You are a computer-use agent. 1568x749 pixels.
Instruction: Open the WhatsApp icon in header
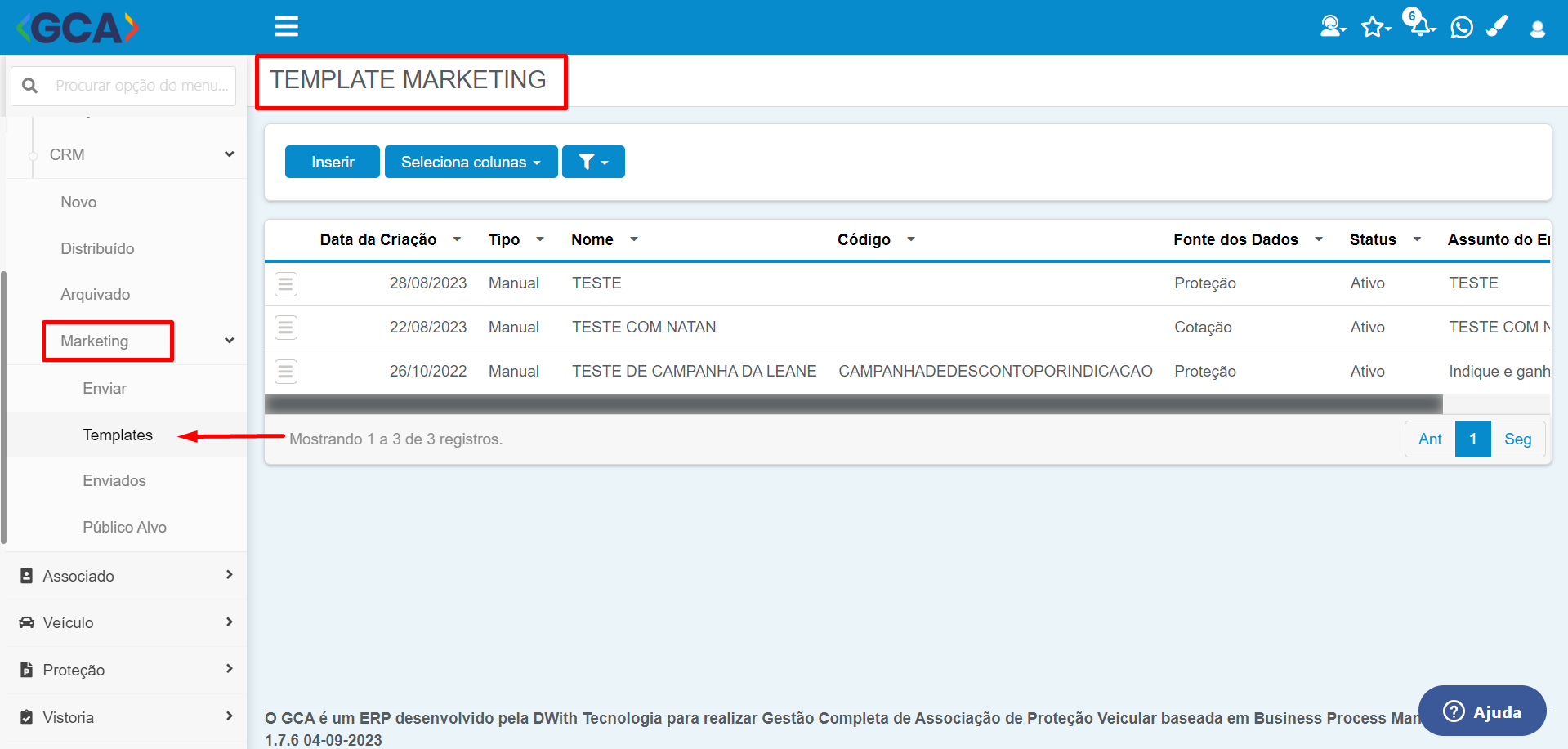point(1462,28)
